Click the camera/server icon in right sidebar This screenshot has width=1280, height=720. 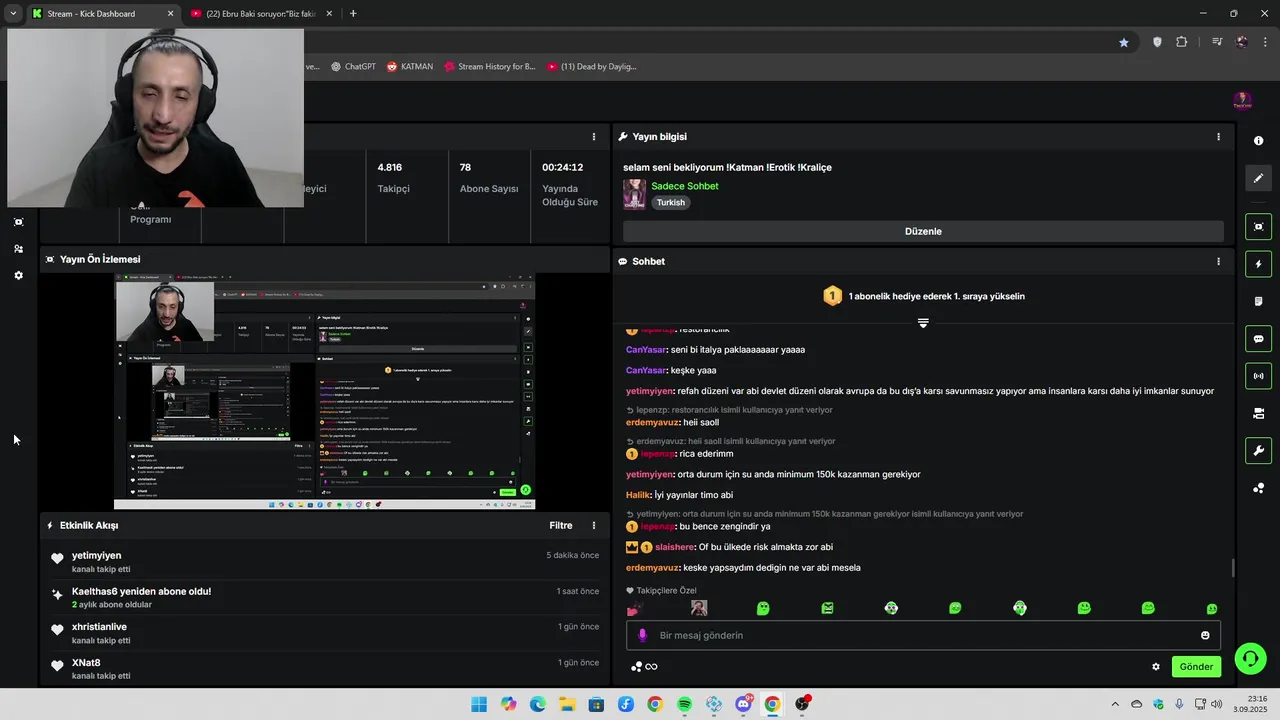point(1258,413)
